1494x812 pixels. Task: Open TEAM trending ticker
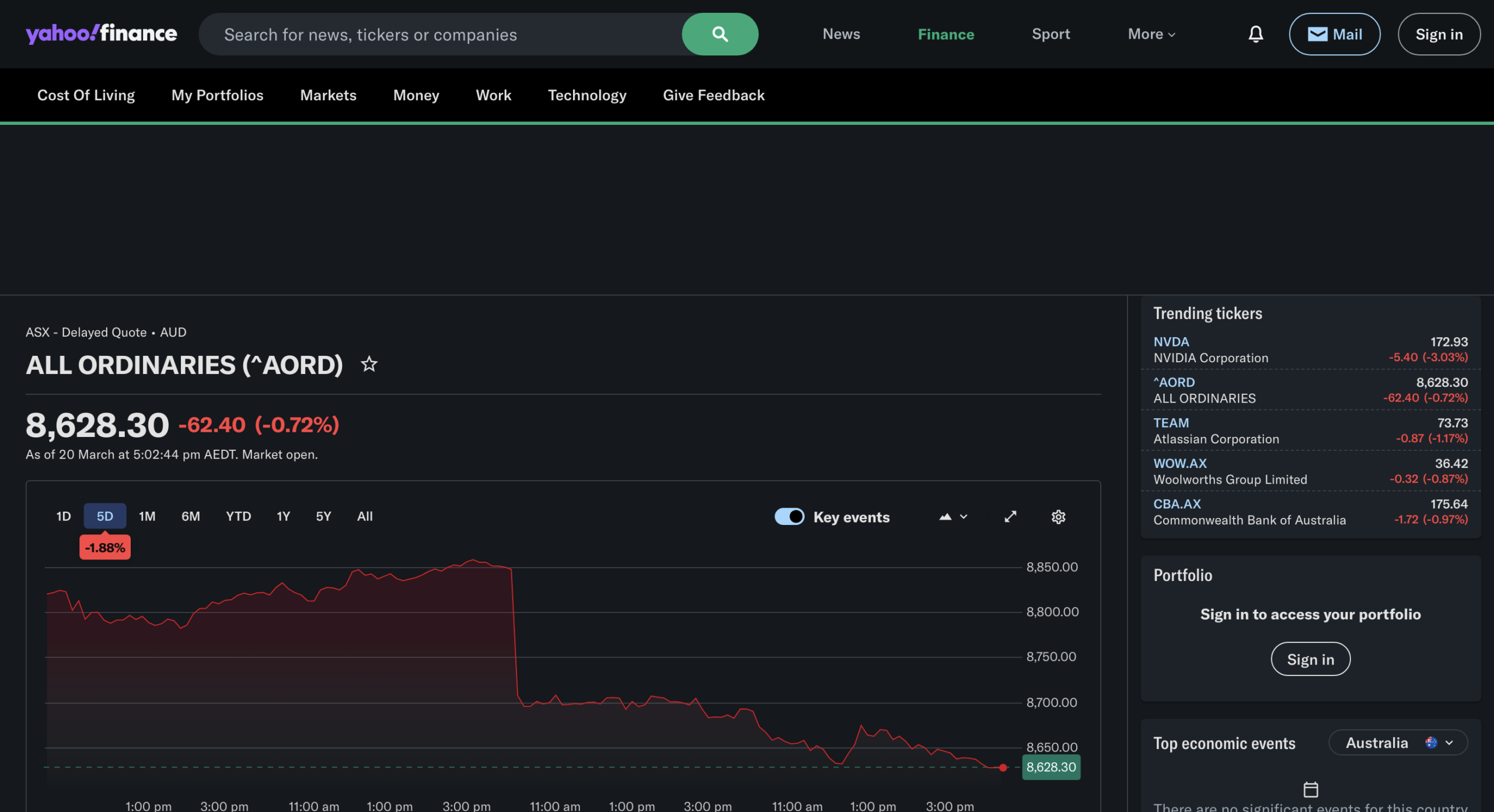pos(1171,423)
